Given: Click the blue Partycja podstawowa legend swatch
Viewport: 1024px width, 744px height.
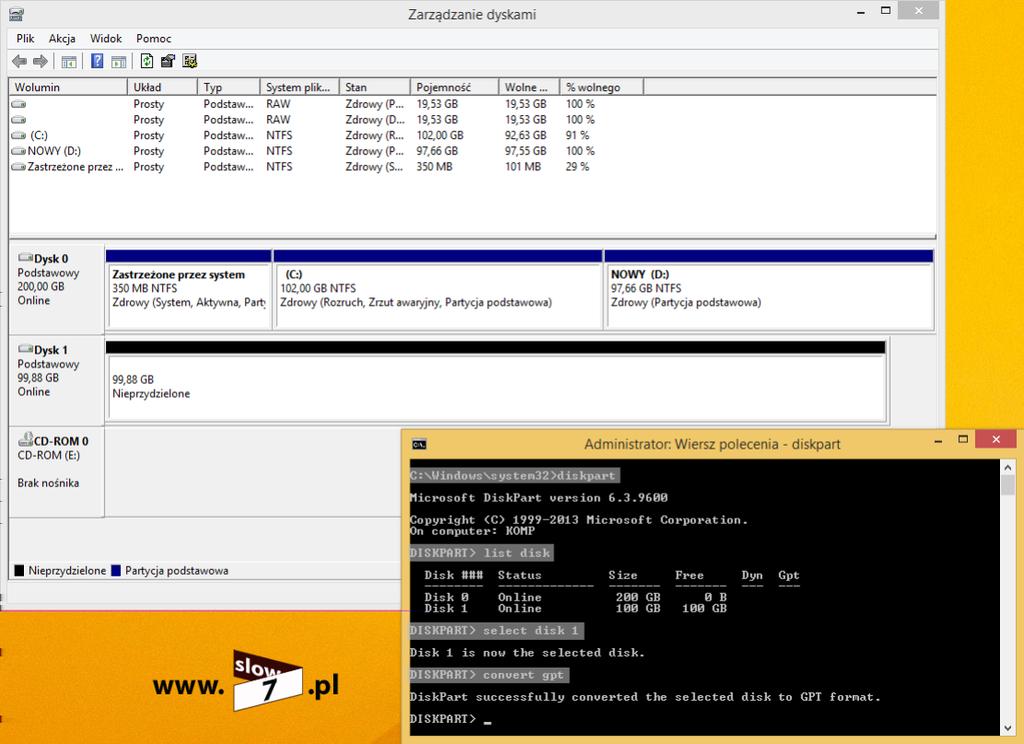Looking at the screenshot, I should click(116, 570).
